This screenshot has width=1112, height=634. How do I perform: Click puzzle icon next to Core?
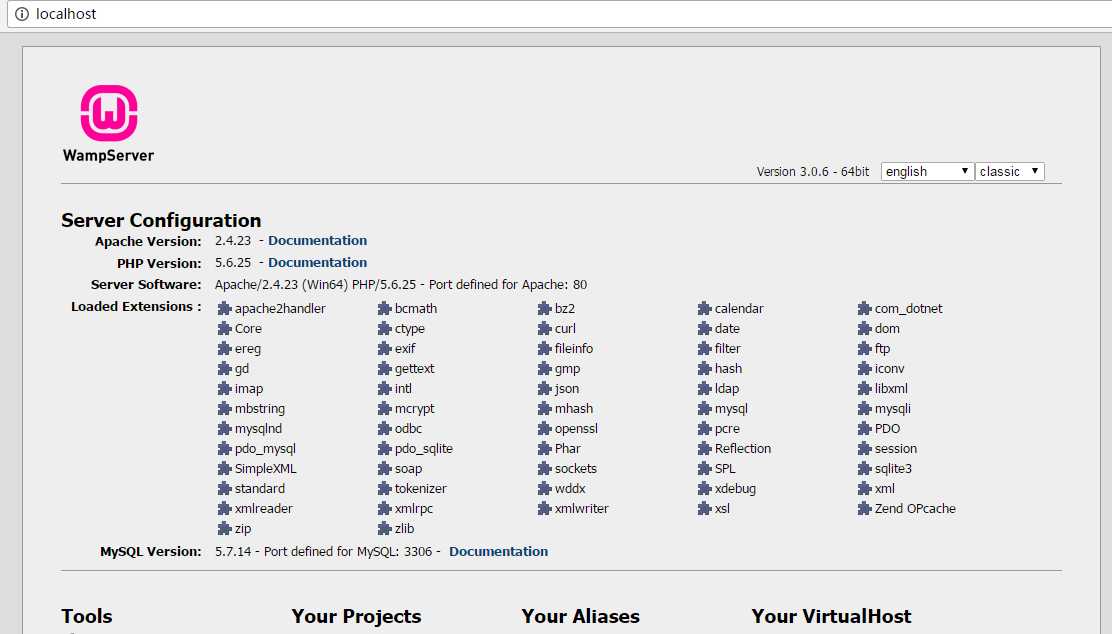[224, 328]
